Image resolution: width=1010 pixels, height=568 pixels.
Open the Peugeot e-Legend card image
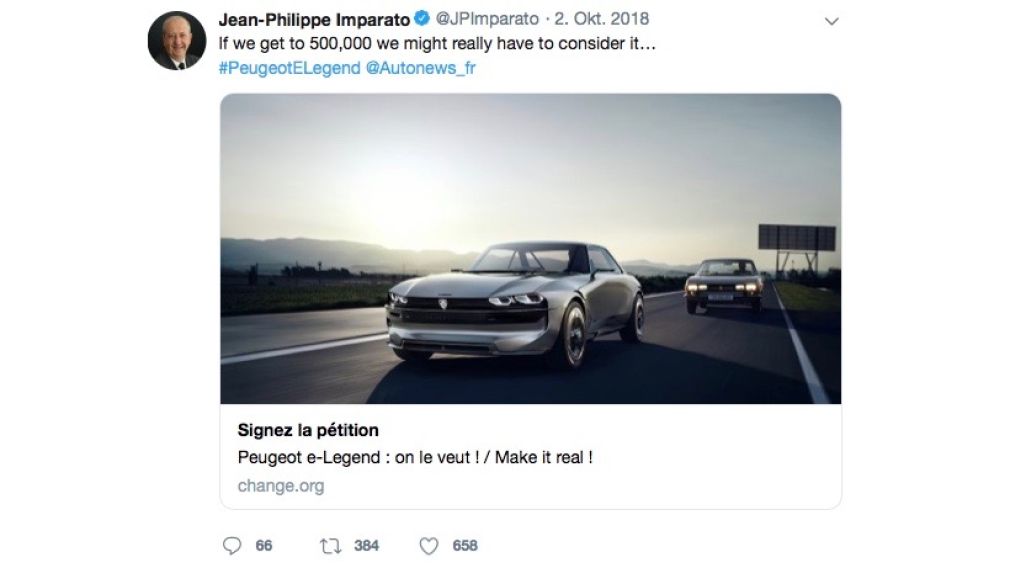pyautogui.click(x=530, y=248)
